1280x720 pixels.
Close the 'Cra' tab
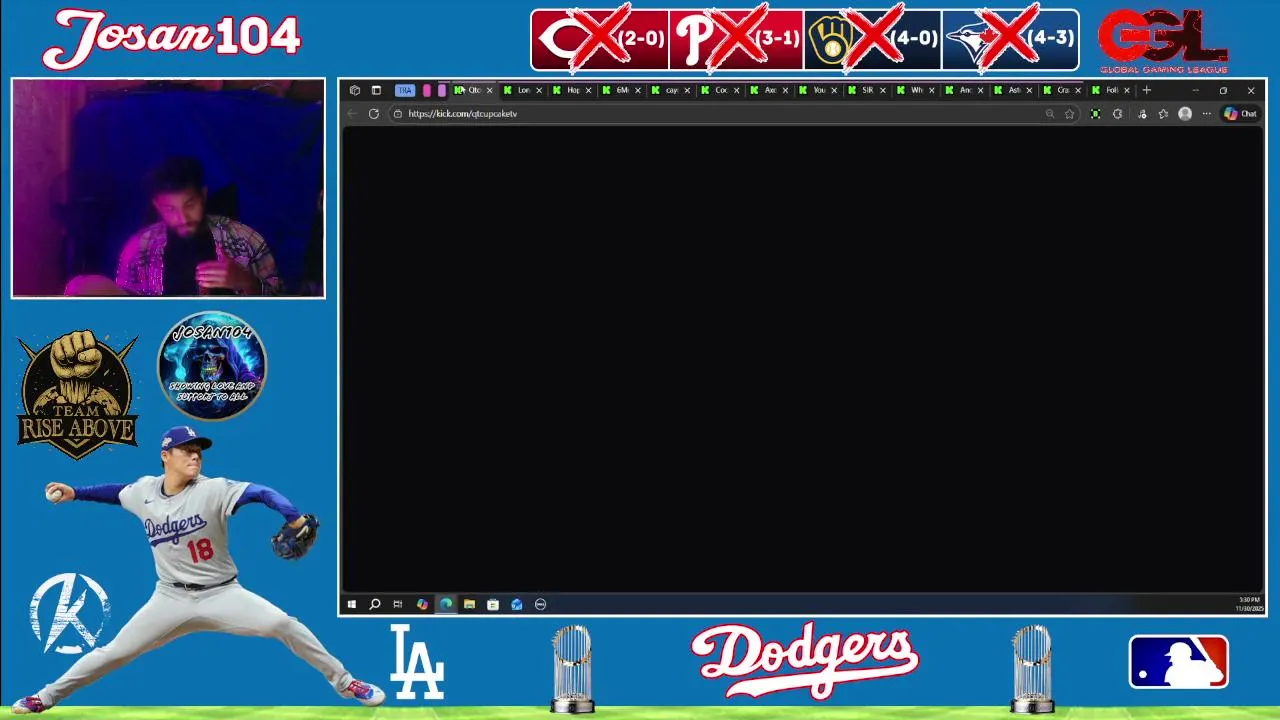click(x=1078, y=90)
